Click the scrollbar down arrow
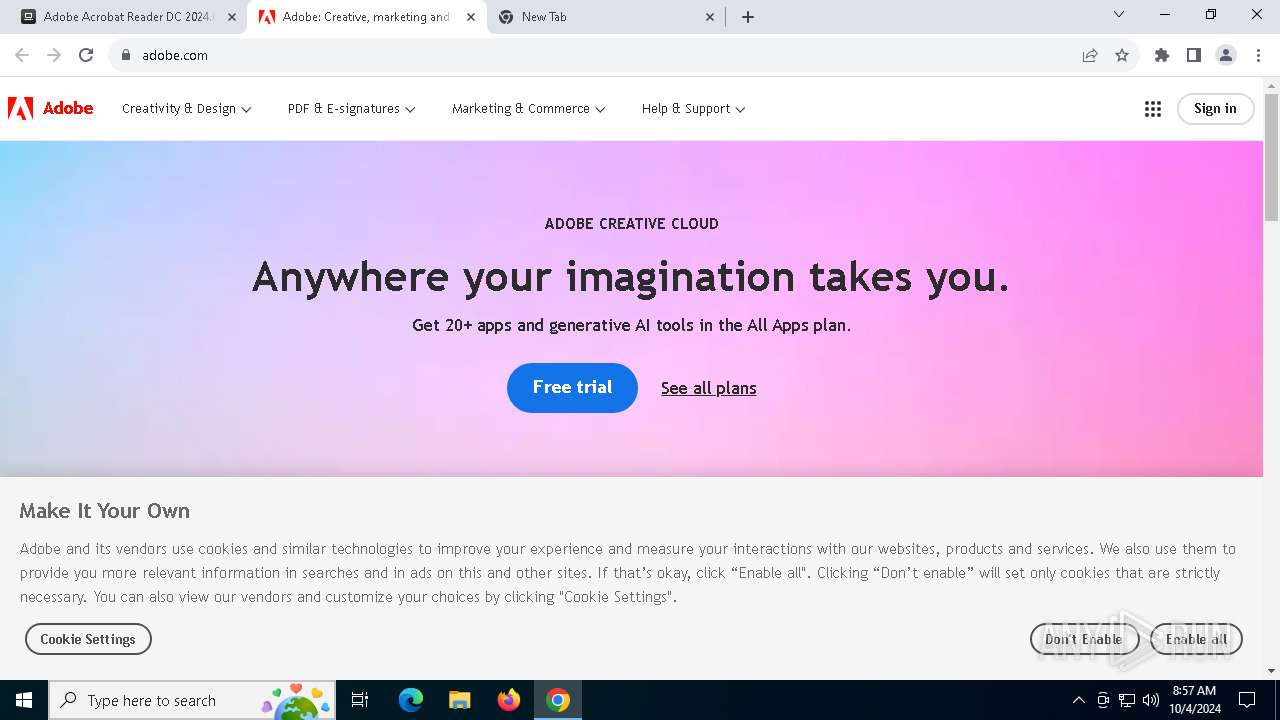 tap(1271, 671)
